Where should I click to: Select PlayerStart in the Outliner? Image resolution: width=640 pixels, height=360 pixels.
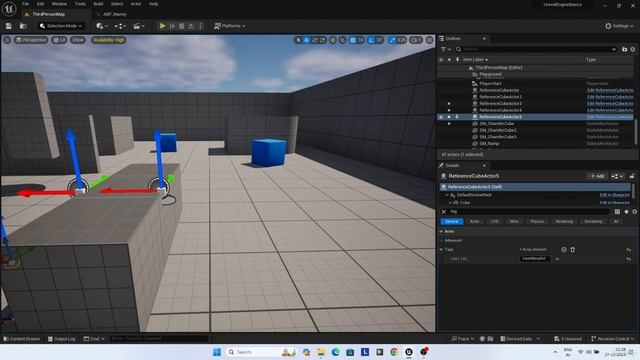[491, 84]
